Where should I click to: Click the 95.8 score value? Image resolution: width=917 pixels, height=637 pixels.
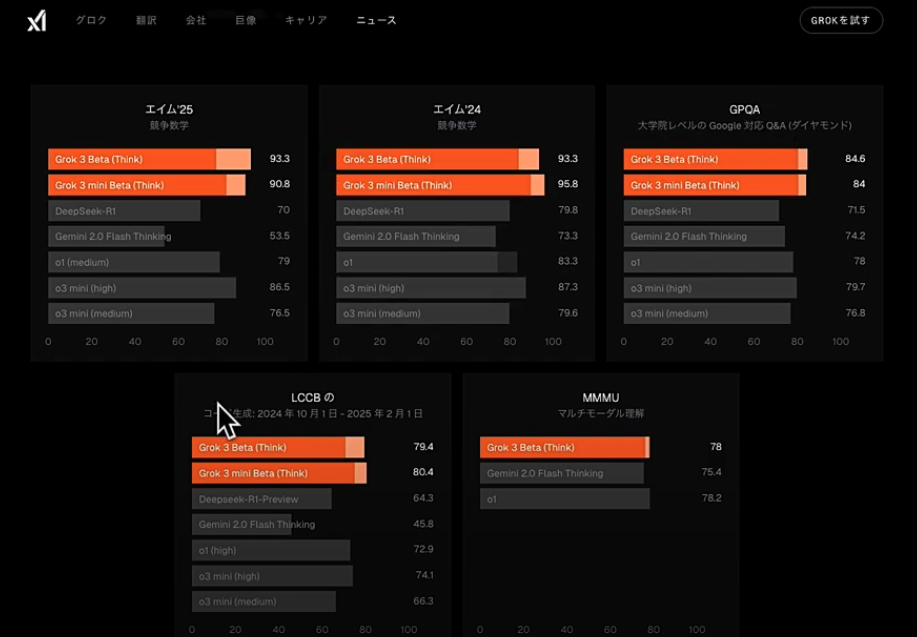(568, 184)
